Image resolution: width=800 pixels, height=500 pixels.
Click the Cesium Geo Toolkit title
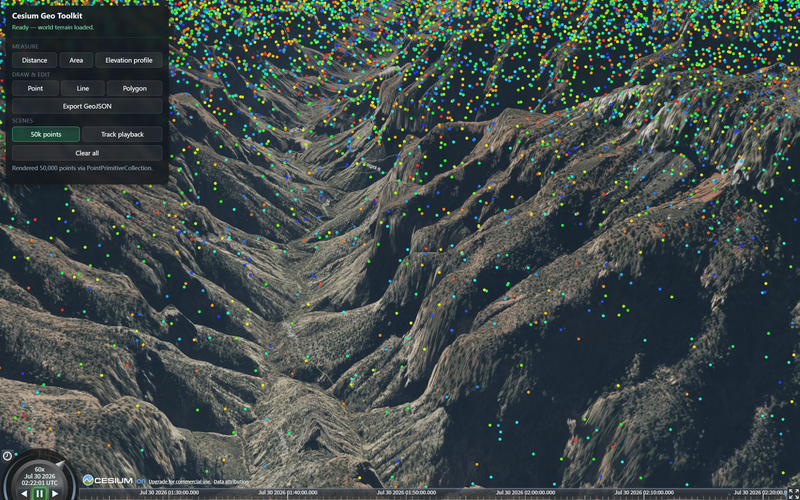coord(47,16)
